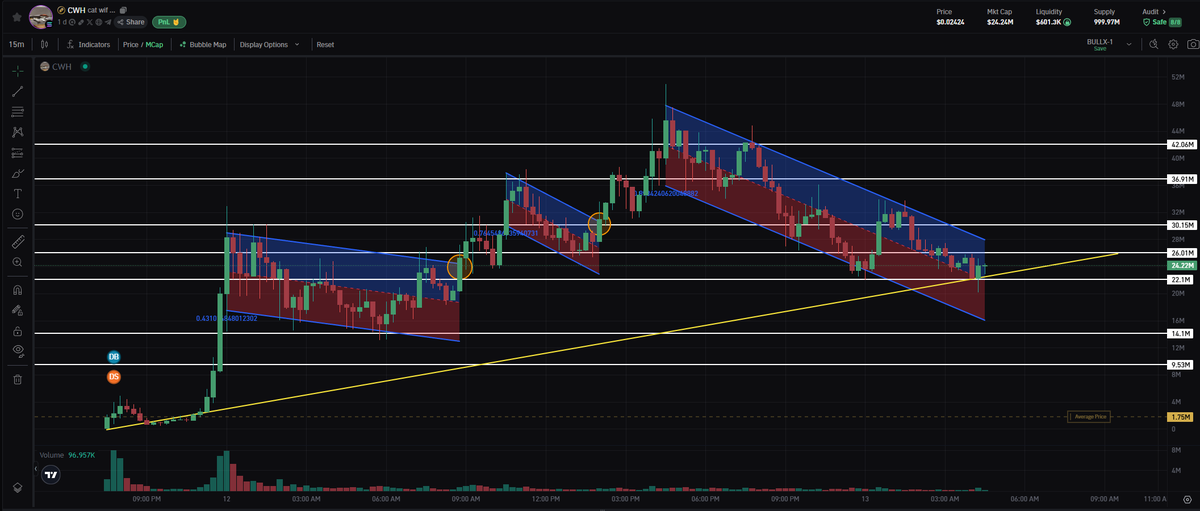Open chart settings gear
Viewport: 1200px width, 511px height.
coord(1173,44)
